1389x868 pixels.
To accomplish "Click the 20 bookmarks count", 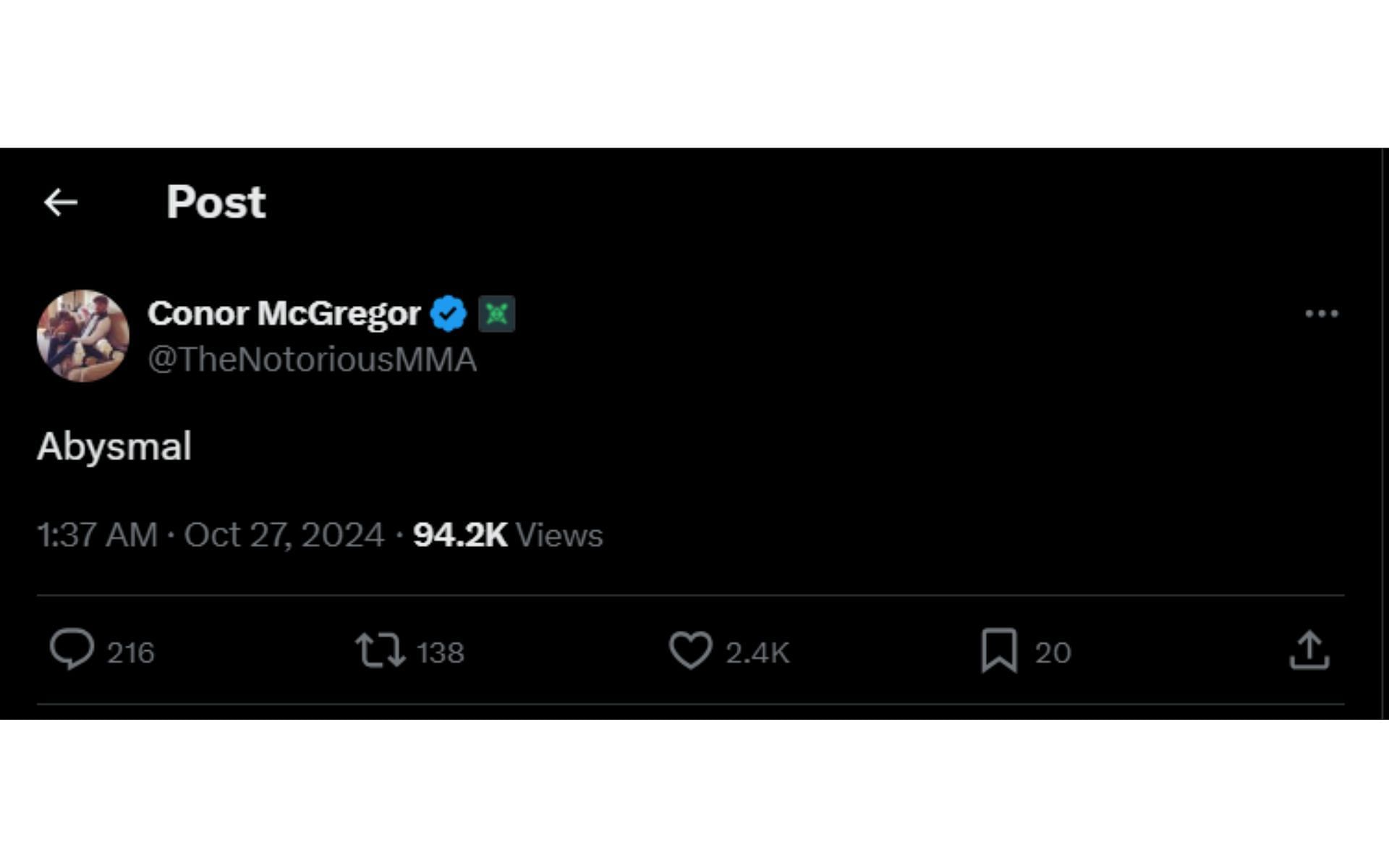I will point(1053,652).
